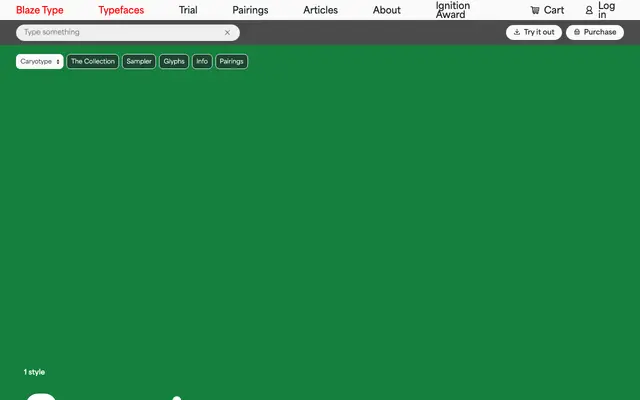Navigate to Pairings in top navigation
The image size is (640, 400).
250,10
